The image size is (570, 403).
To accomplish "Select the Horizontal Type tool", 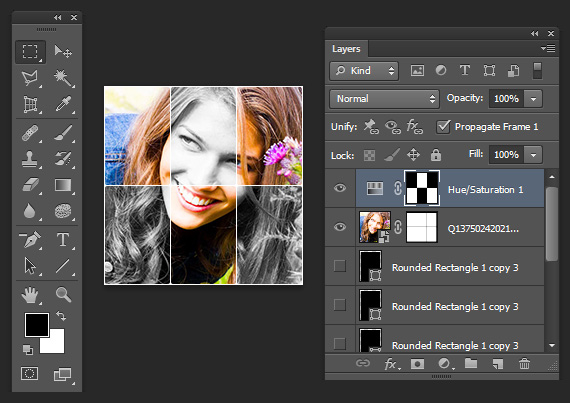I will pyautogui.click(x=63, y=240).
